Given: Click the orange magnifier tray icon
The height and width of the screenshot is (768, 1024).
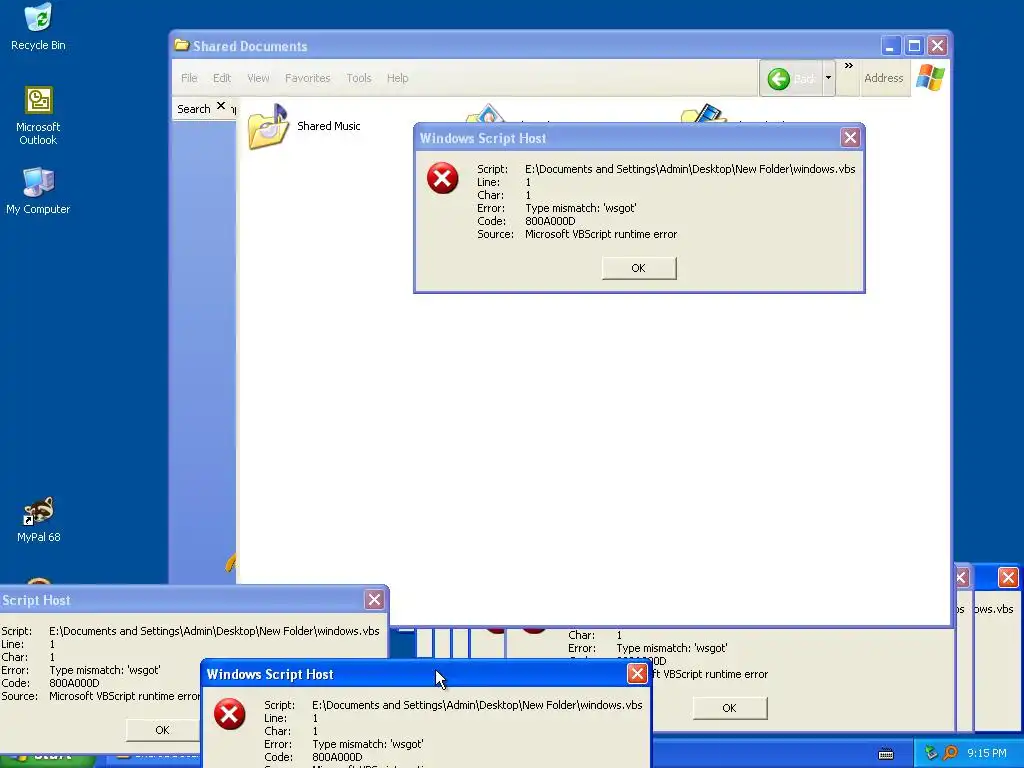Looking at the screenshot, I should coord(950,753).
